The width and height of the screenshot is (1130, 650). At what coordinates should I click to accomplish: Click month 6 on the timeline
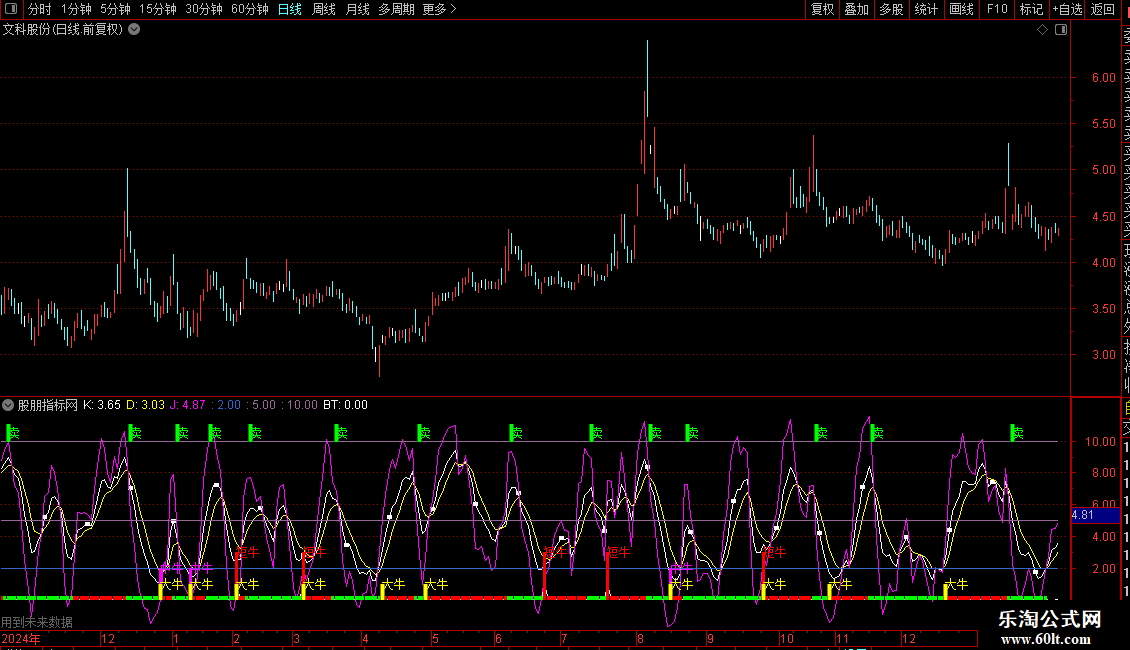point(498,638)
